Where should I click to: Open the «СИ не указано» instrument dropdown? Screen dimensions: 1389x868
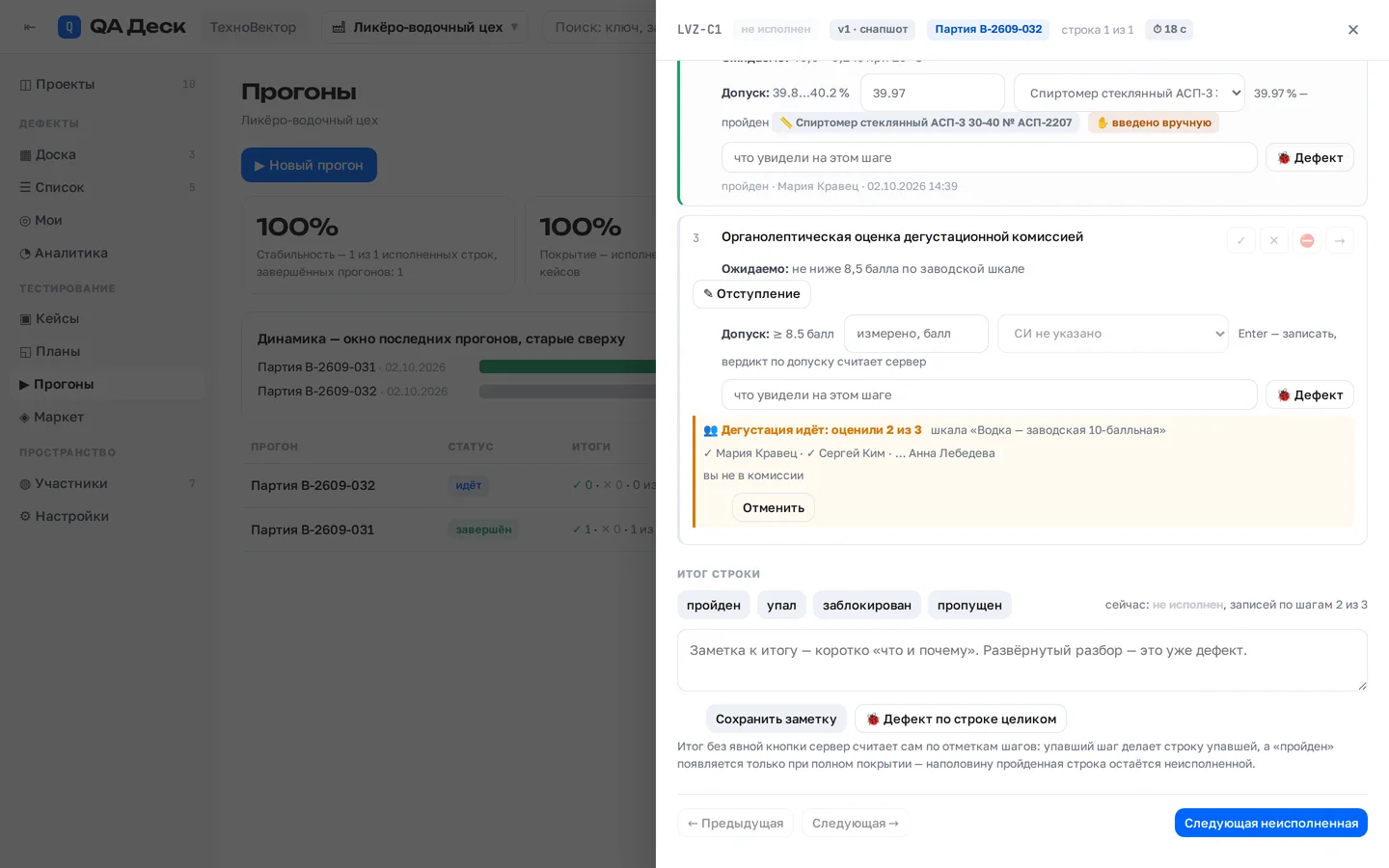click(1113, 334)
